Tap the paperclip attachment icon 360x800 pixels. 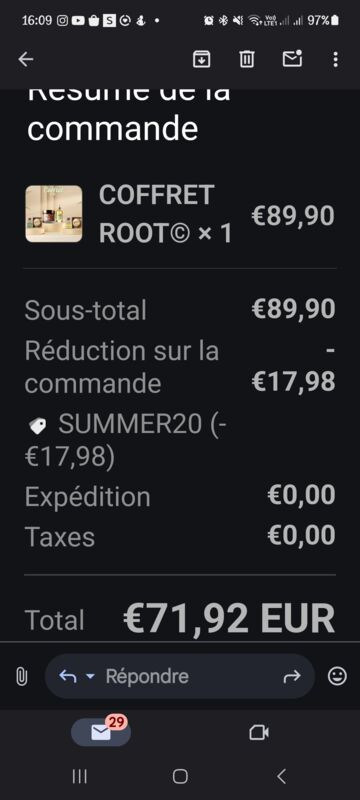21,677
